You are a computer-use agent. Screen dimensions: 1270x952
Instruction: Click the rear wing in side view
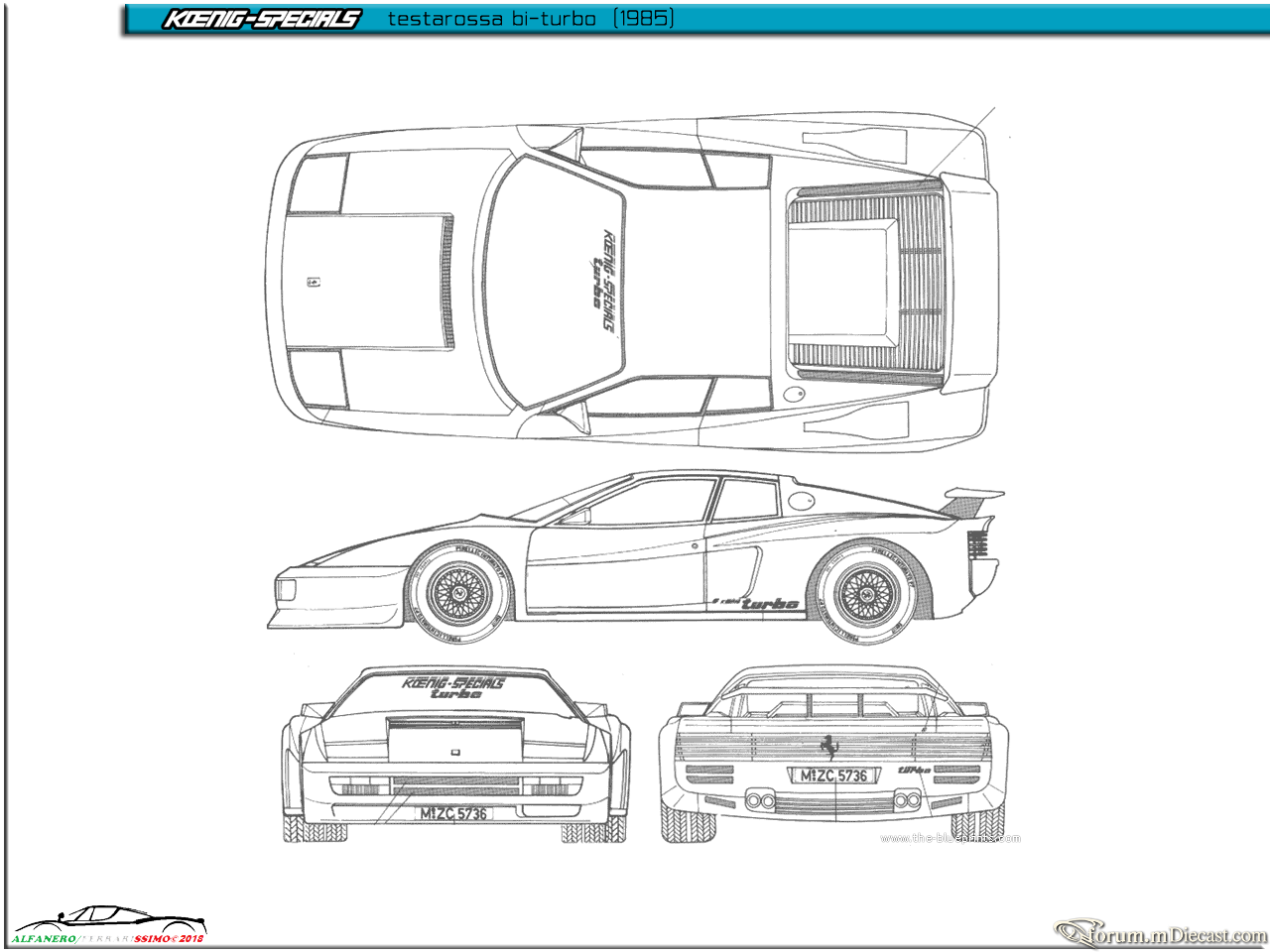coord(972,501)
